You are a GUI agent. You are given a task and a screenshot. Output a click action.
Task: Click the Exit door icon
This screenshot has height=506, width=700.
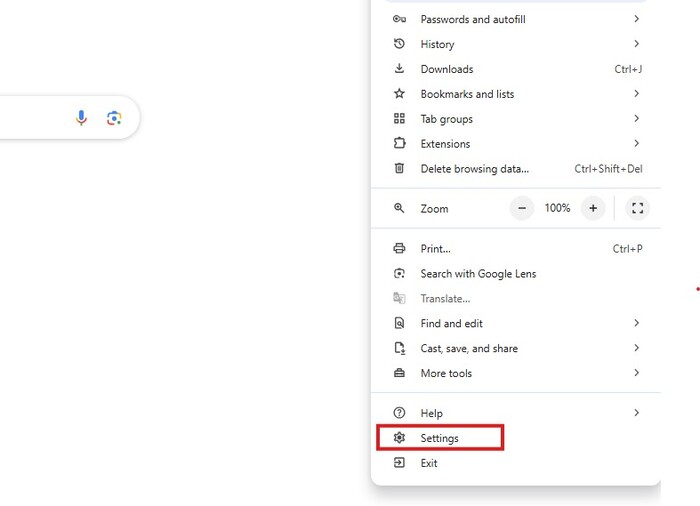(399, 463)
